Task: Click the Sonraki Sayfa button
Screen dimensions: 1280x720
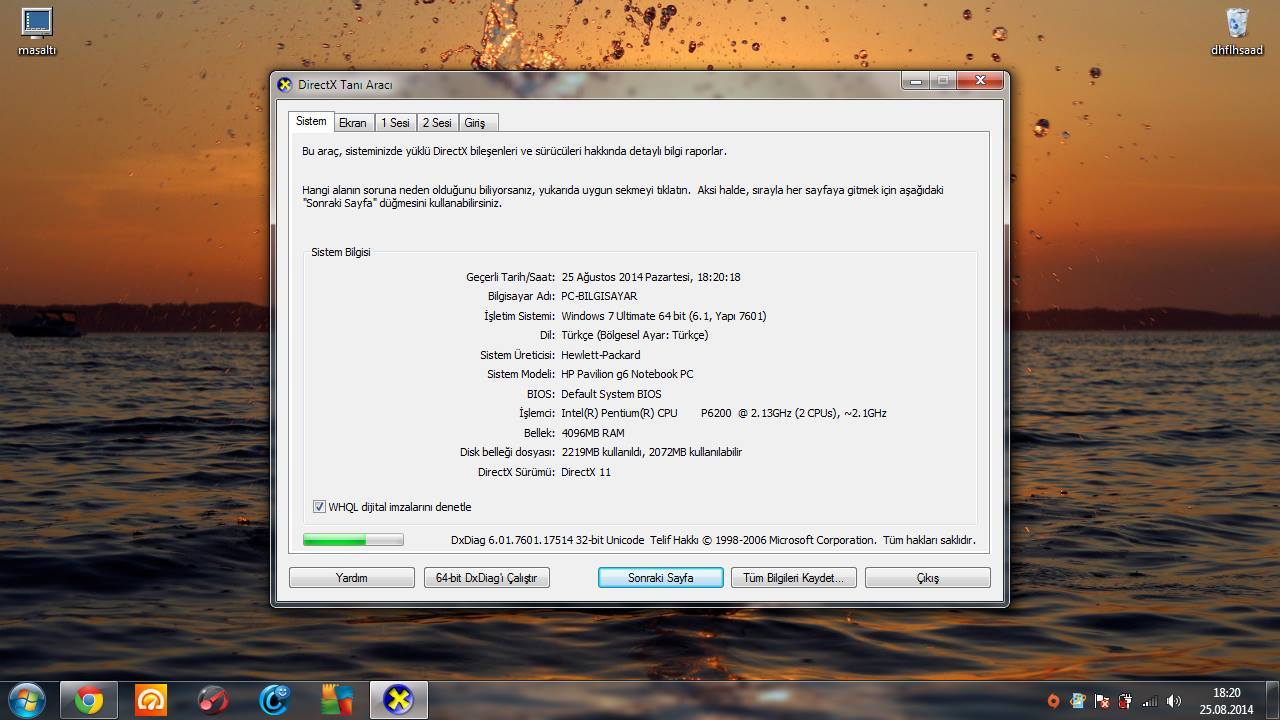Action: pyautogui.click(x=661, y=578)
